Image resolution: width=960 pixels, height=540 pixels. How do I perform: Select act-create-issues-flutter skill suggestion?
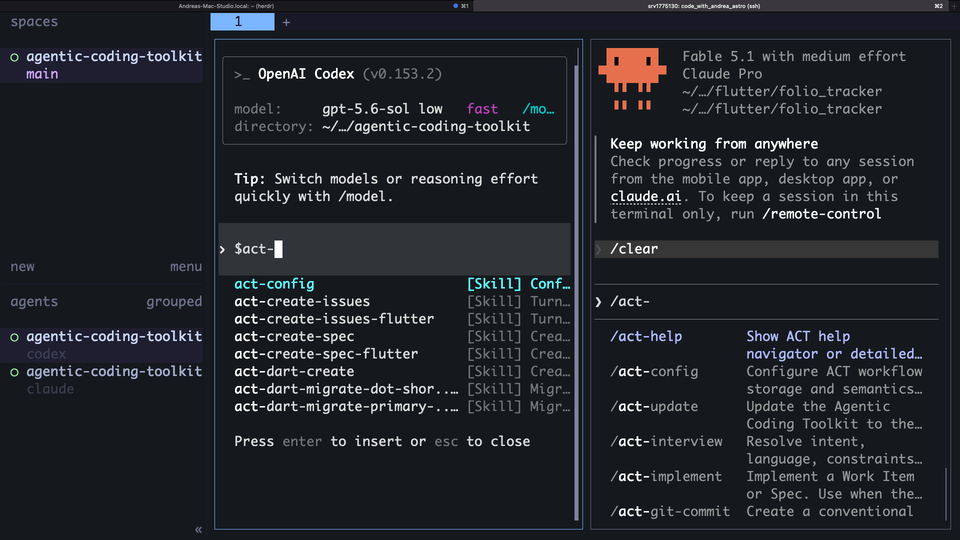pyautogui.click(x=402, y=319)
